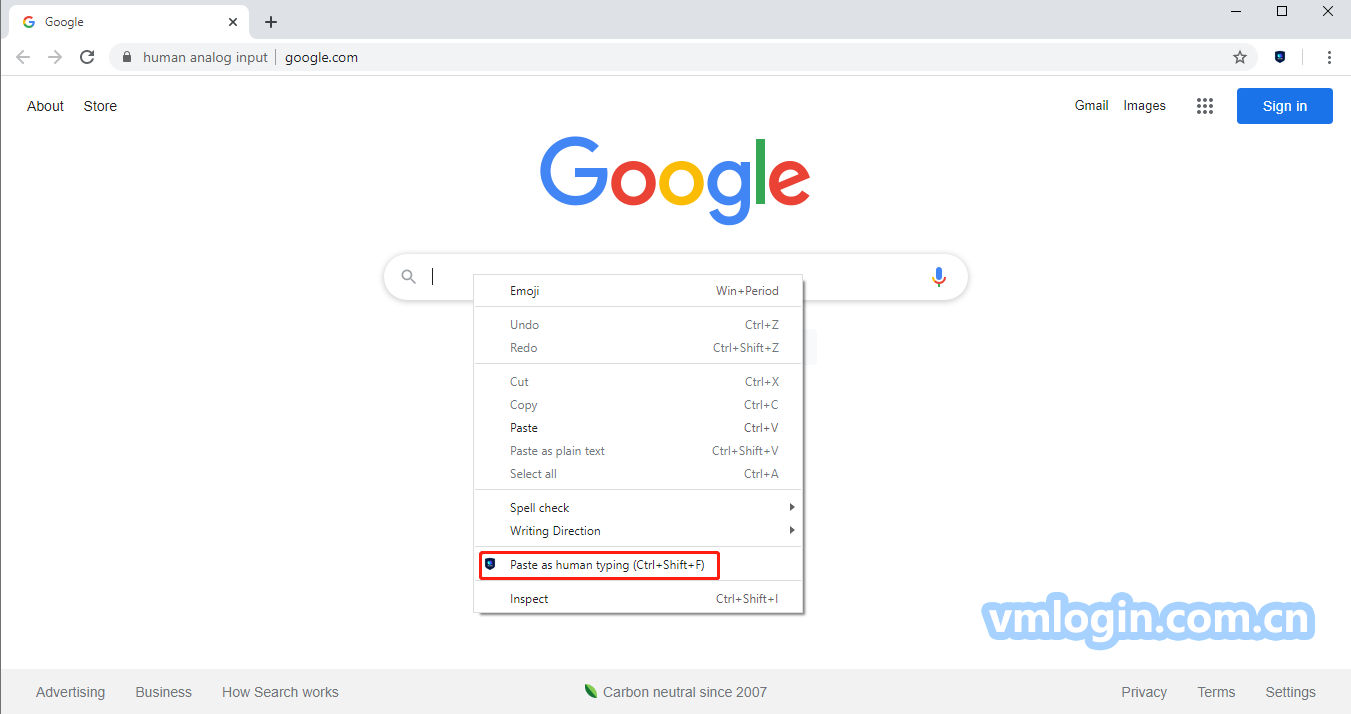Click the Reload page icon
1351x714 pixels.
(x=87, y=57)
